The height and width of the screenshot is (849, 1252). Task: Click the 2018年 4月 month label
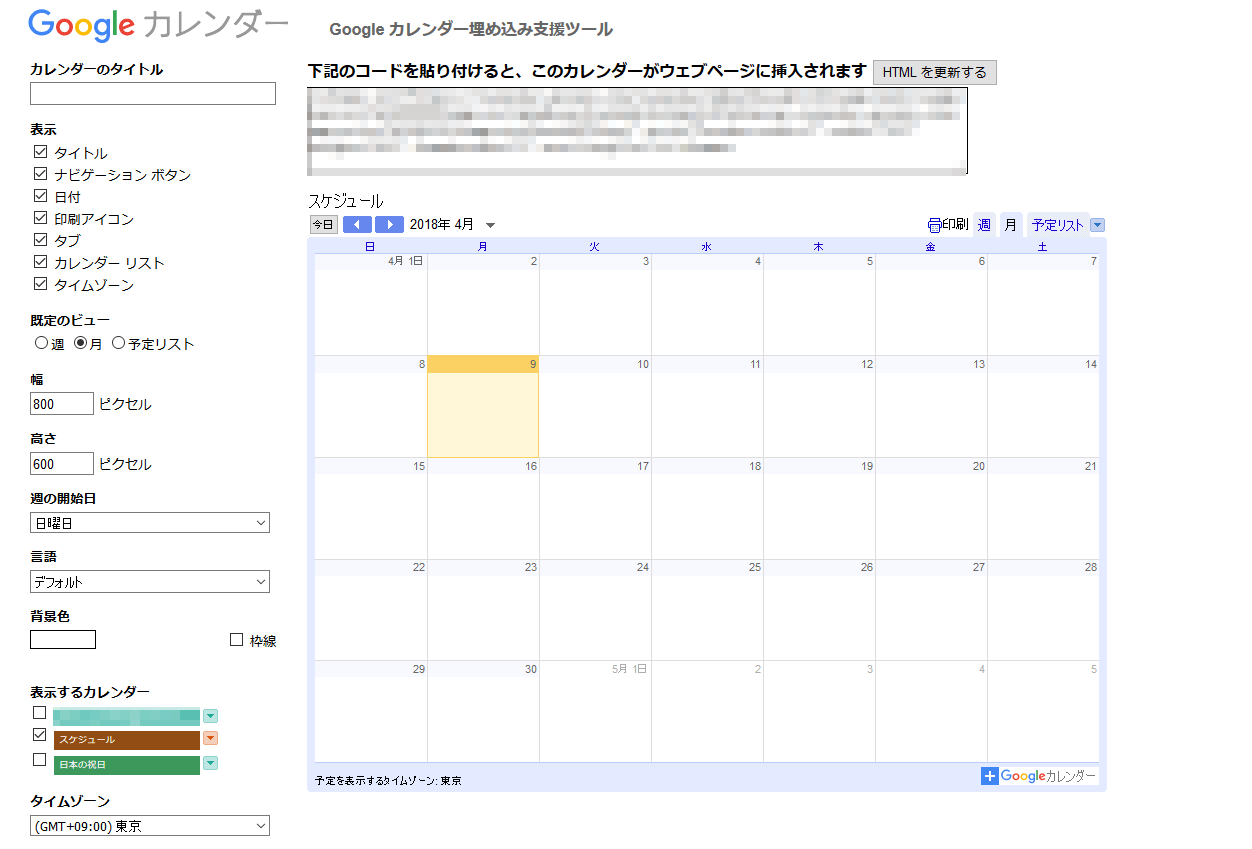442,225
